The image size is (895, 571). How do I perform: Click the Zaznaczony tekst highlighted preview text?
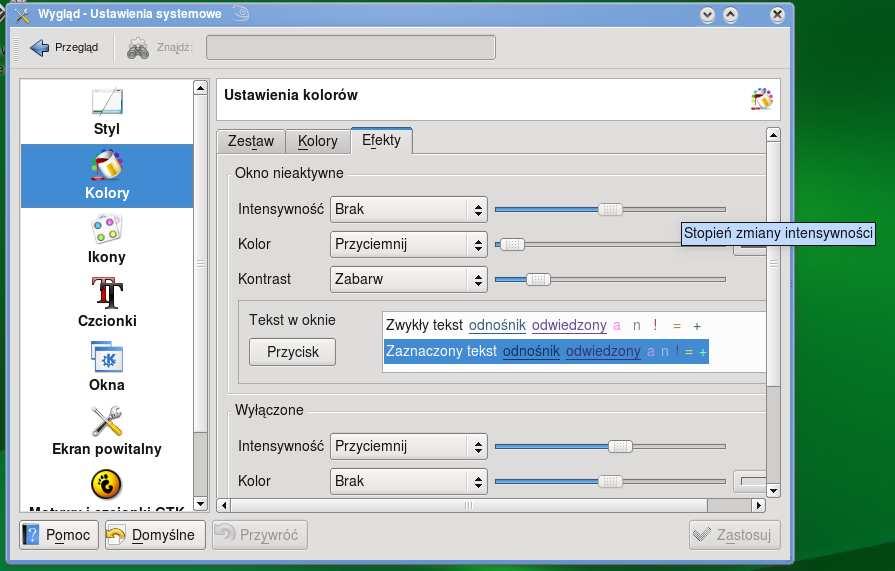tap(441, 351)
